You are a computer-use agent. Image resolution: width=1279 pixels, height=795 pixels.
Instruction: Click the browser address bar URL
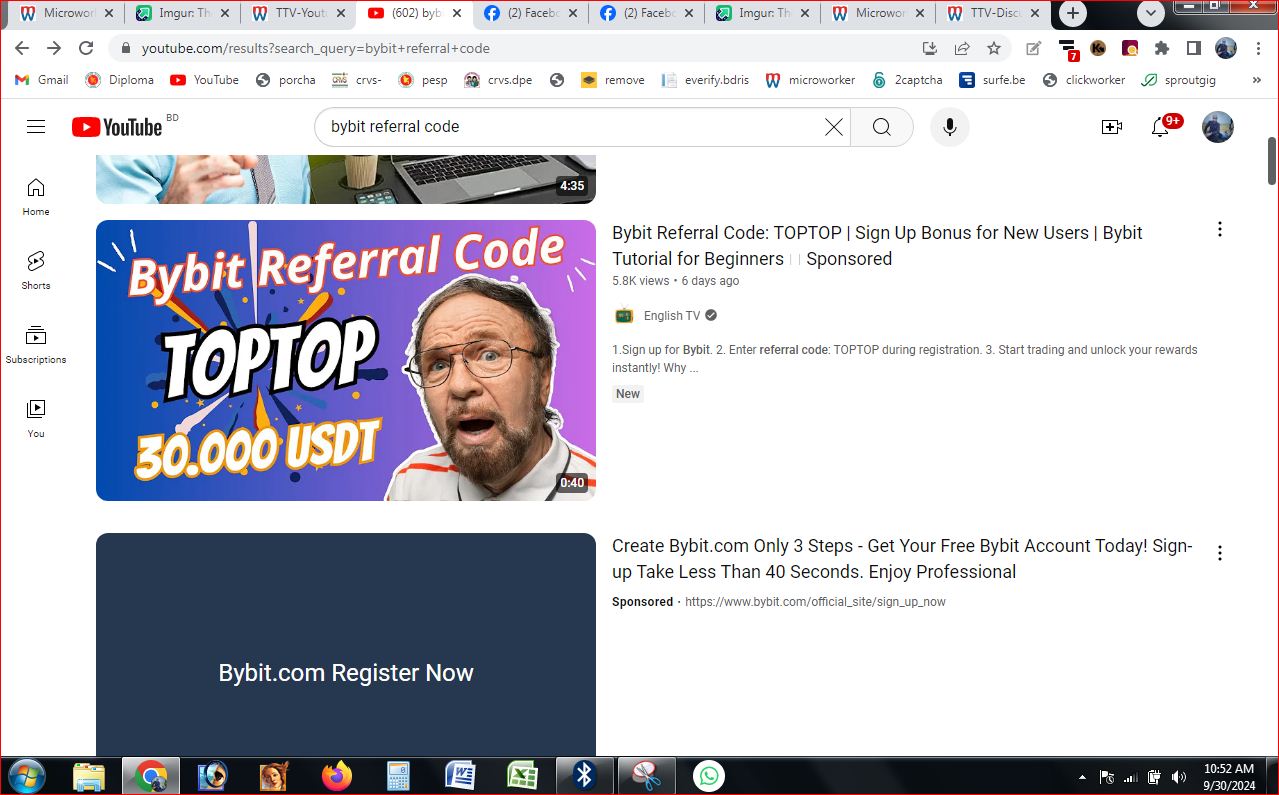[316, 48]
